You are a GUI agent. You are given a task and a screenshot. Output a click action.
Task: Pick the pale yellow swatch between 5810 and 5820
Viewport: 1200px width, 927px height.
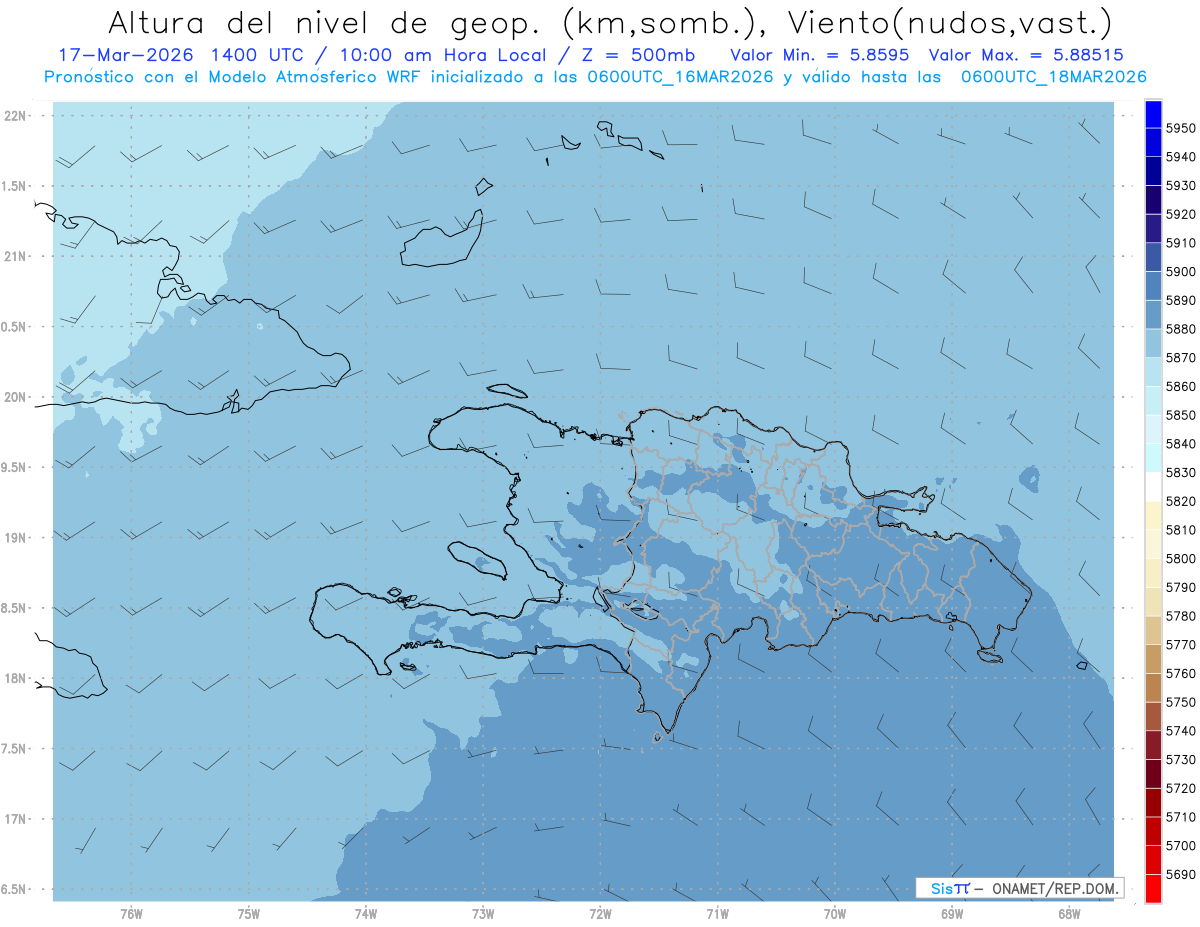pyautogui.click(x=1153, y=516)
